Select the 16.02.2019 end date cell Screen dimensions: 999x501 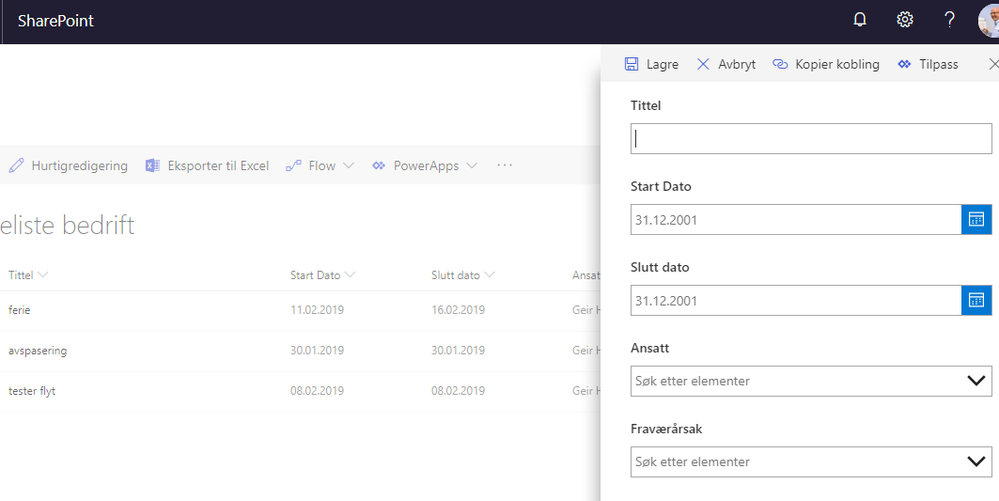tap(458, 310)
